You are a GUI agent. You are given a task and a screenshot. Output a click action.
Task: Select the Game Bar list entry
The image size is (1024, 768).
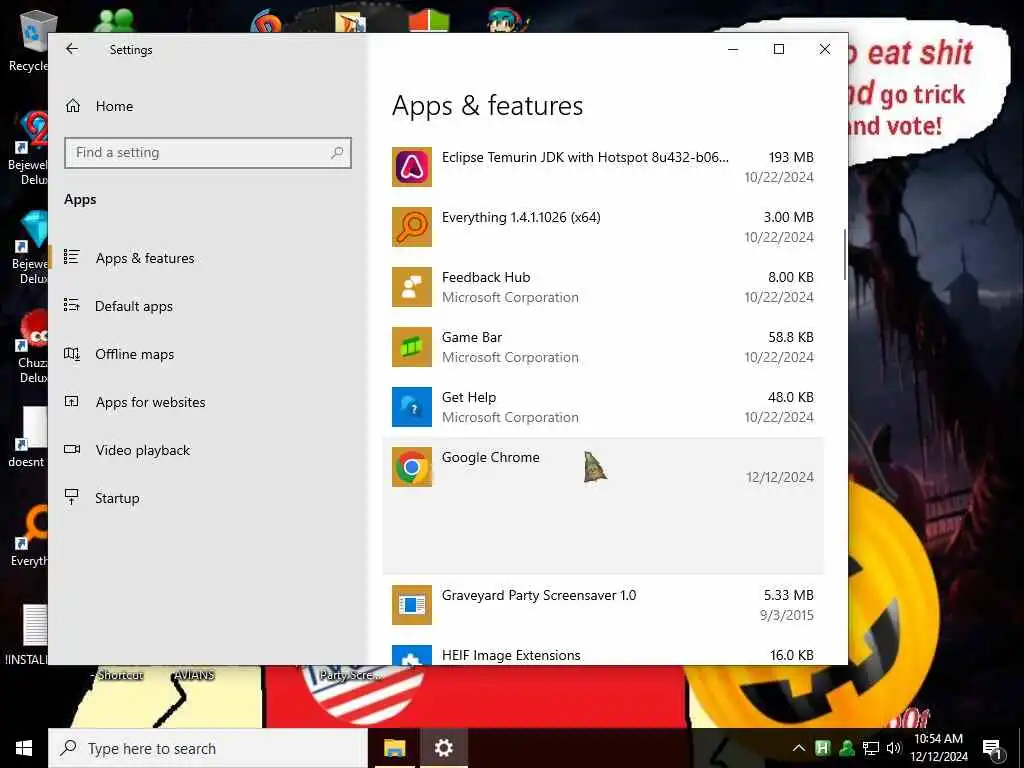click(603, 347)
